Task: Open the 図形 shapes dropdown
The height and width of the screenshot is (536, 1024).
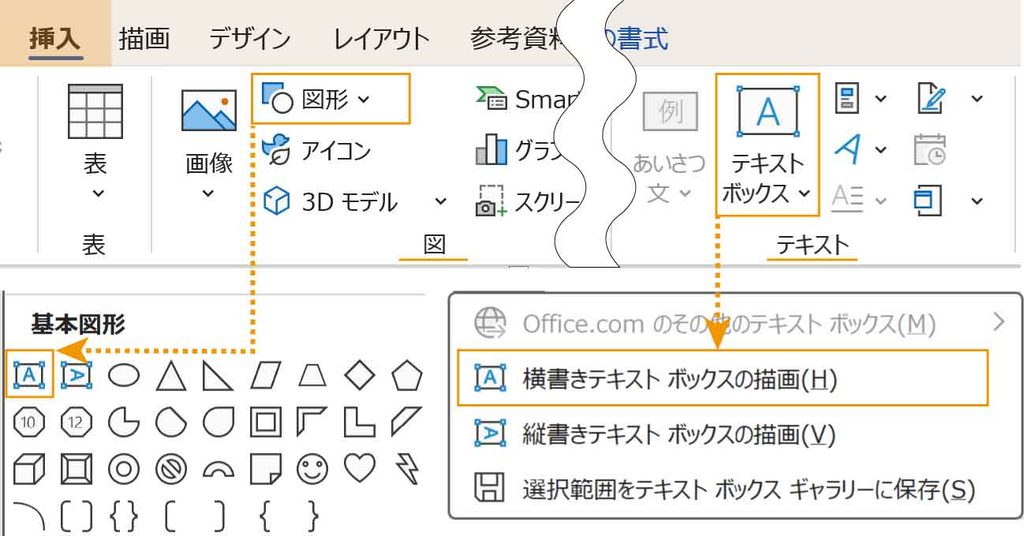Action: (x=330, y=99)
